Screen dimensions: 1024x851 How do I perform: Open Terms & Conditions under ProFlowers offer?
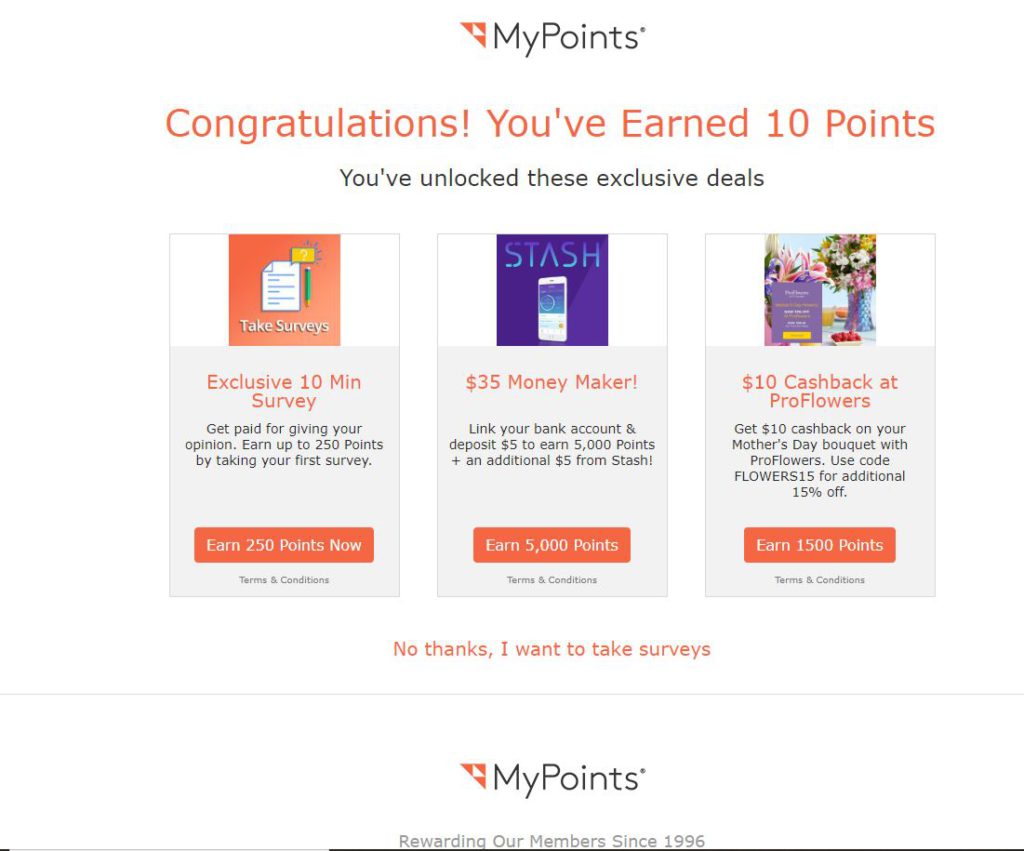coord(819,580)
